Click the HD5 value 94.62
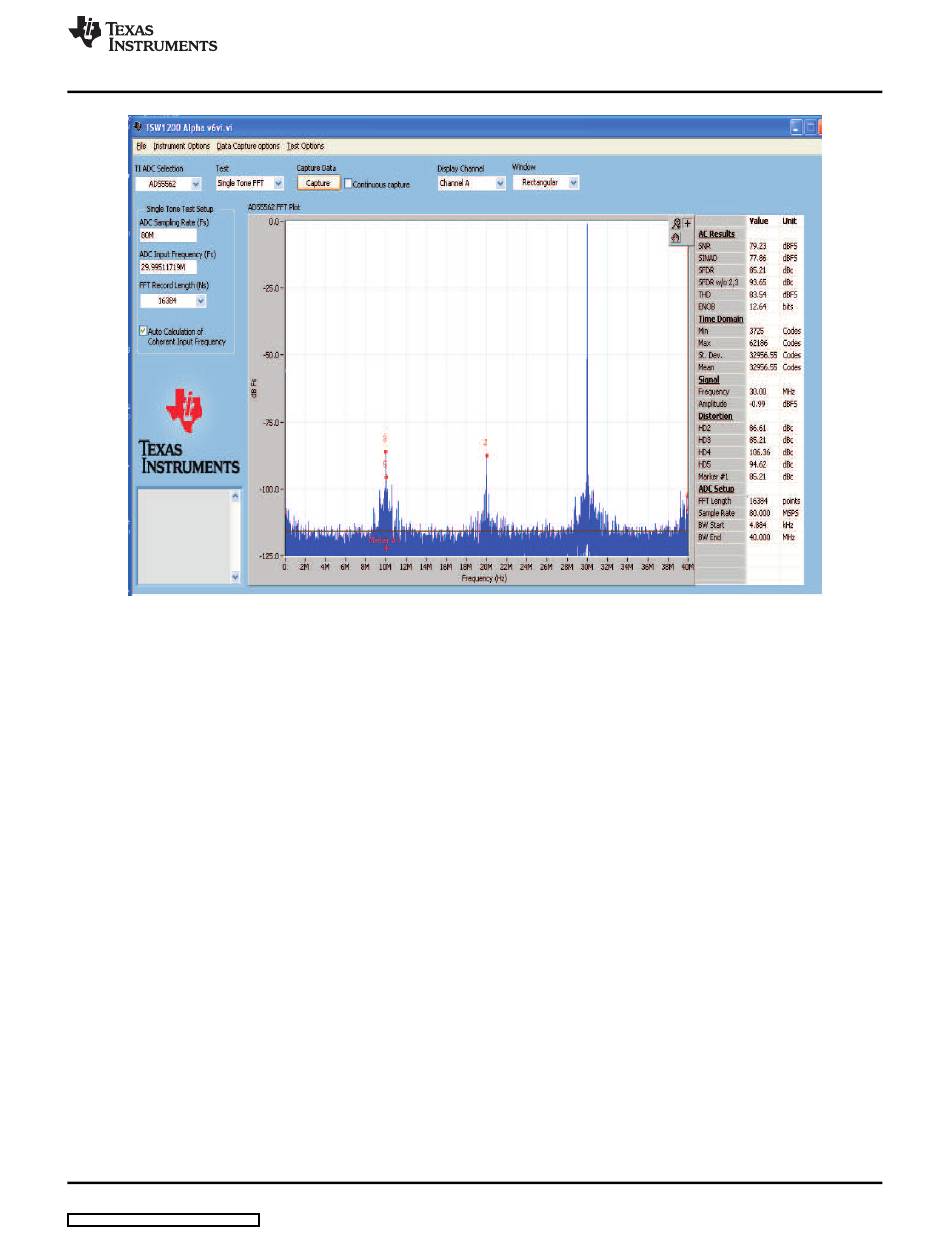950x1241 pixels. click(x=758, y=465)
